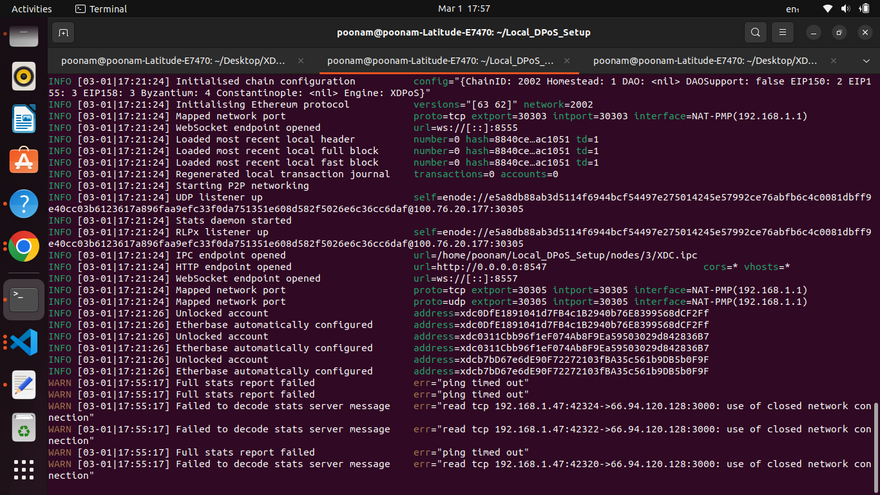Open the en keyboard layout menu

coord(792,9)
